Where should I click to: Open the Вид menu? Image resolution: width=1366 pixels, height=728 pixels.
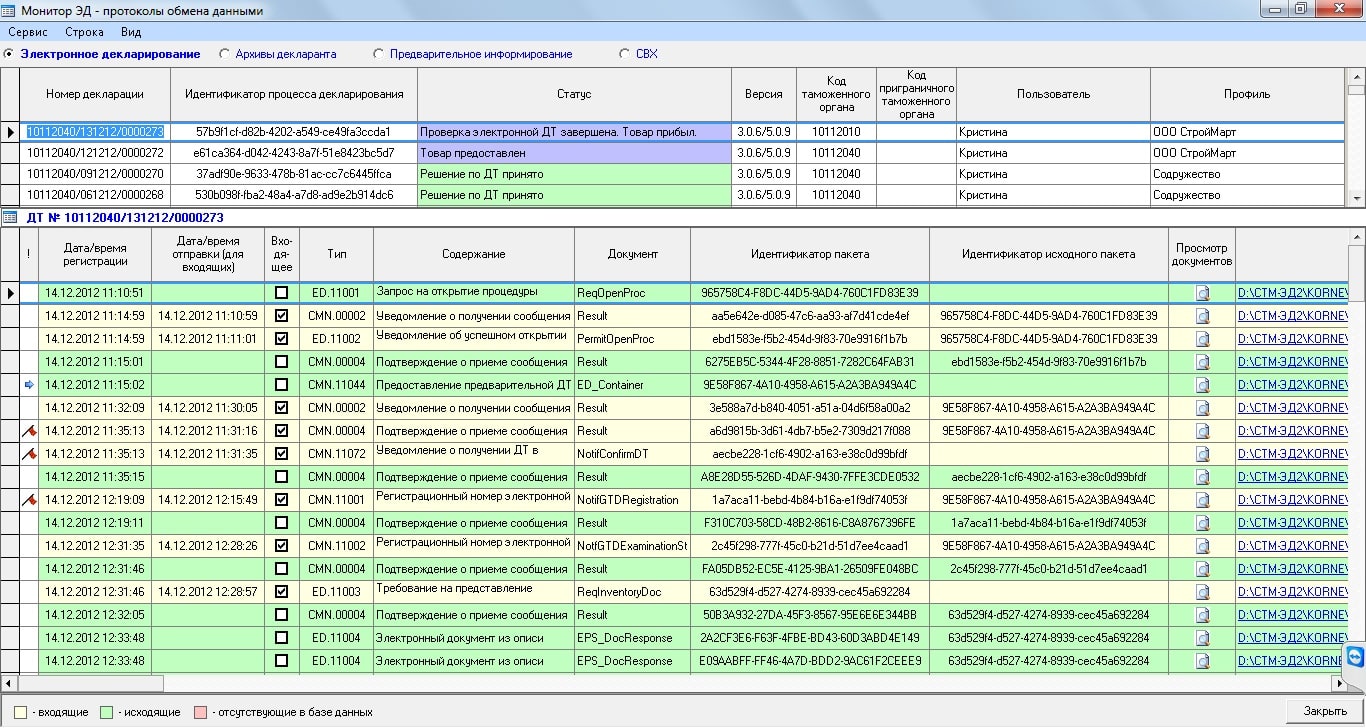(x=131, y=32)
